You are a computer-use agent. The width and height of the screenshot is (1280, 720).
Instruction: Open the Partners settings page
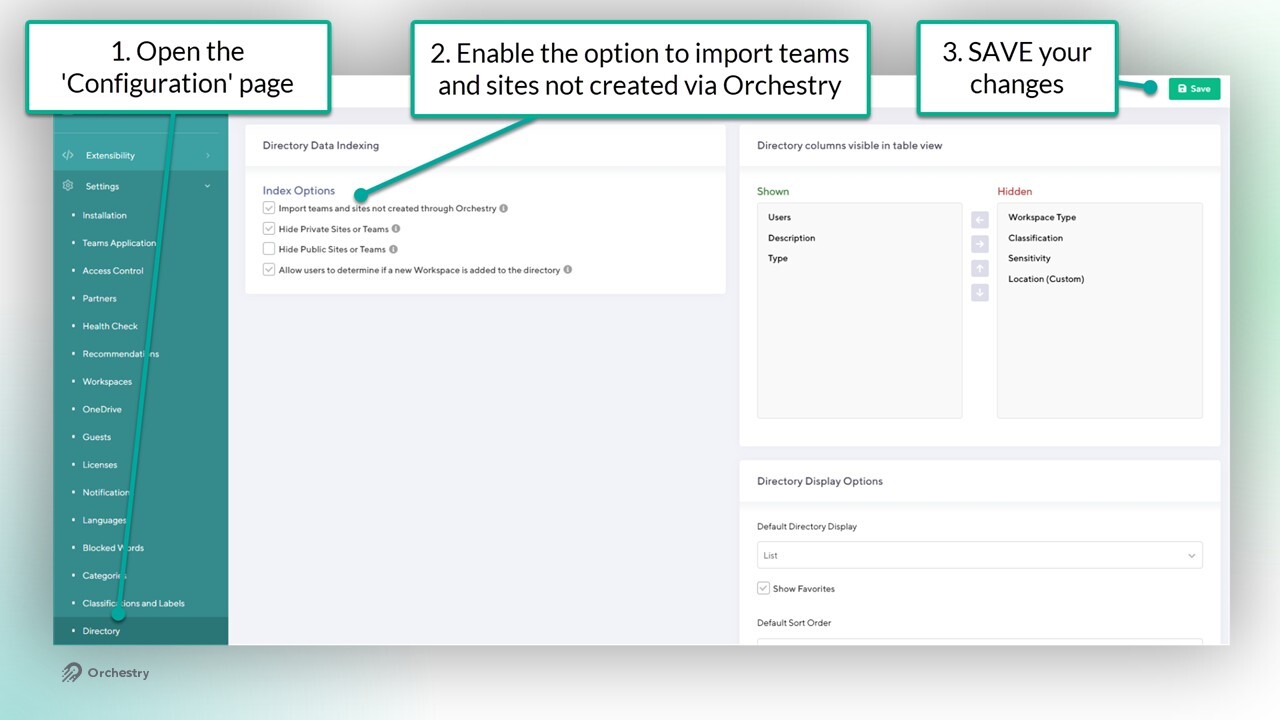coord(99,298)
